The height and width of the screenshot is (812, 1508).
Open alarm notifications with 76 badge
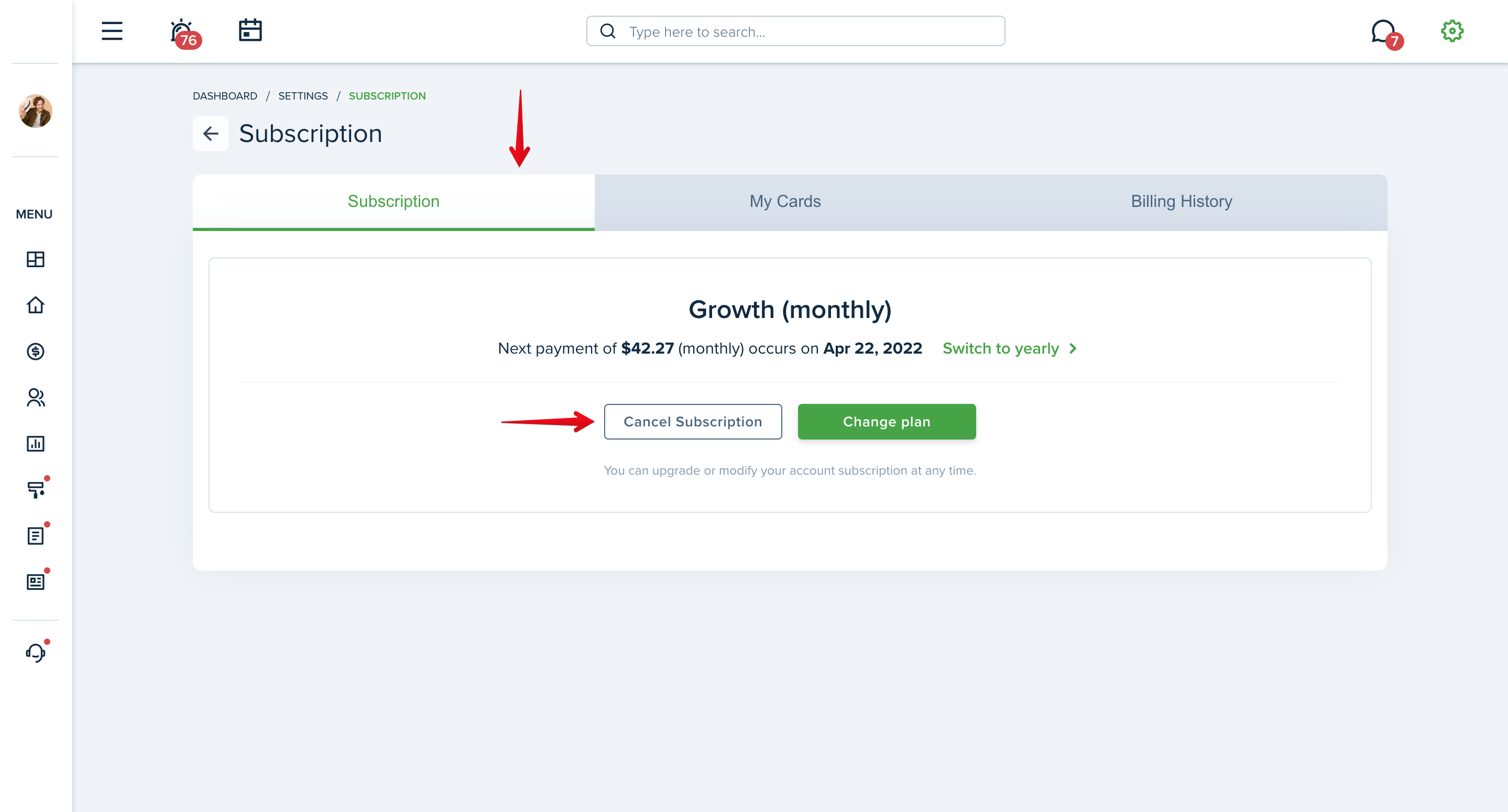coord(184,33)
